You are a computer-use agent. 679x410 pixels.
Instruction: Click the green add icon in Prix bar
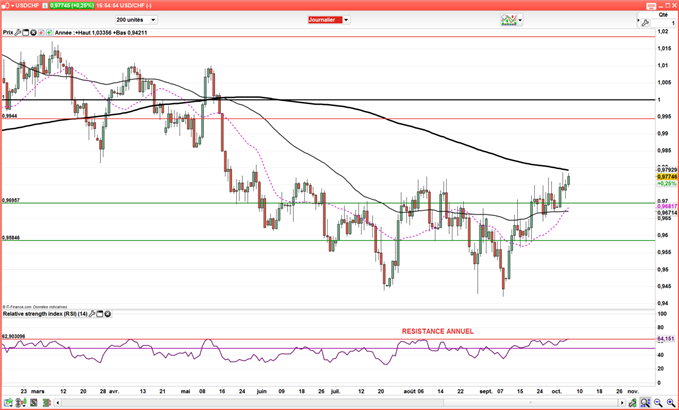[x=49, y=32]
